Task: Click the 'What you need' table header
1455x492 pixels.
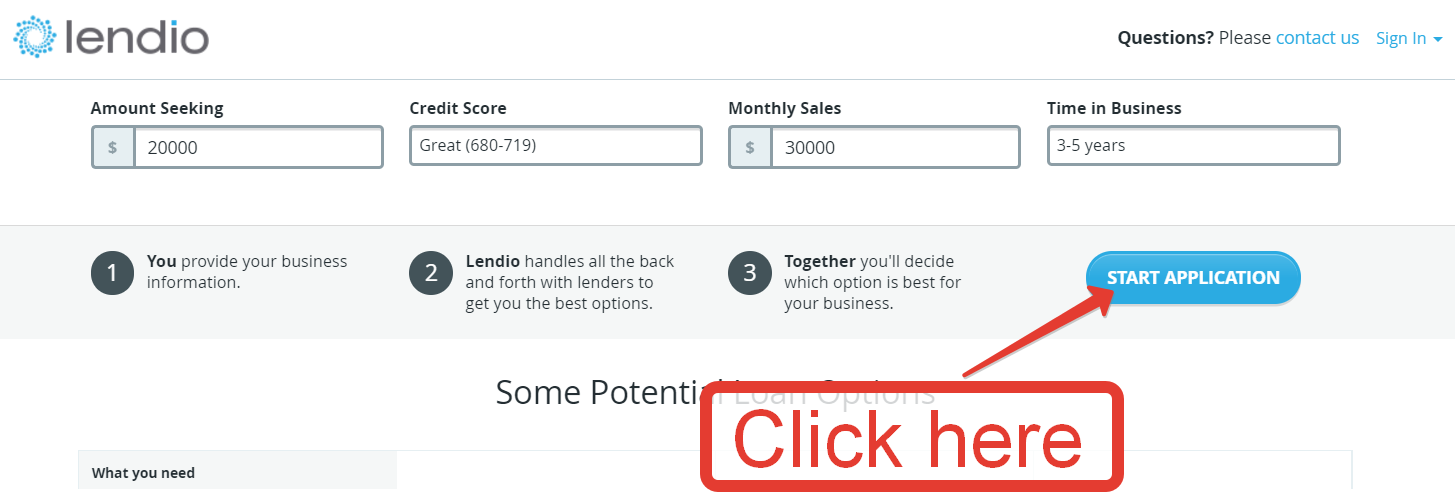Action: click(143, 473)
